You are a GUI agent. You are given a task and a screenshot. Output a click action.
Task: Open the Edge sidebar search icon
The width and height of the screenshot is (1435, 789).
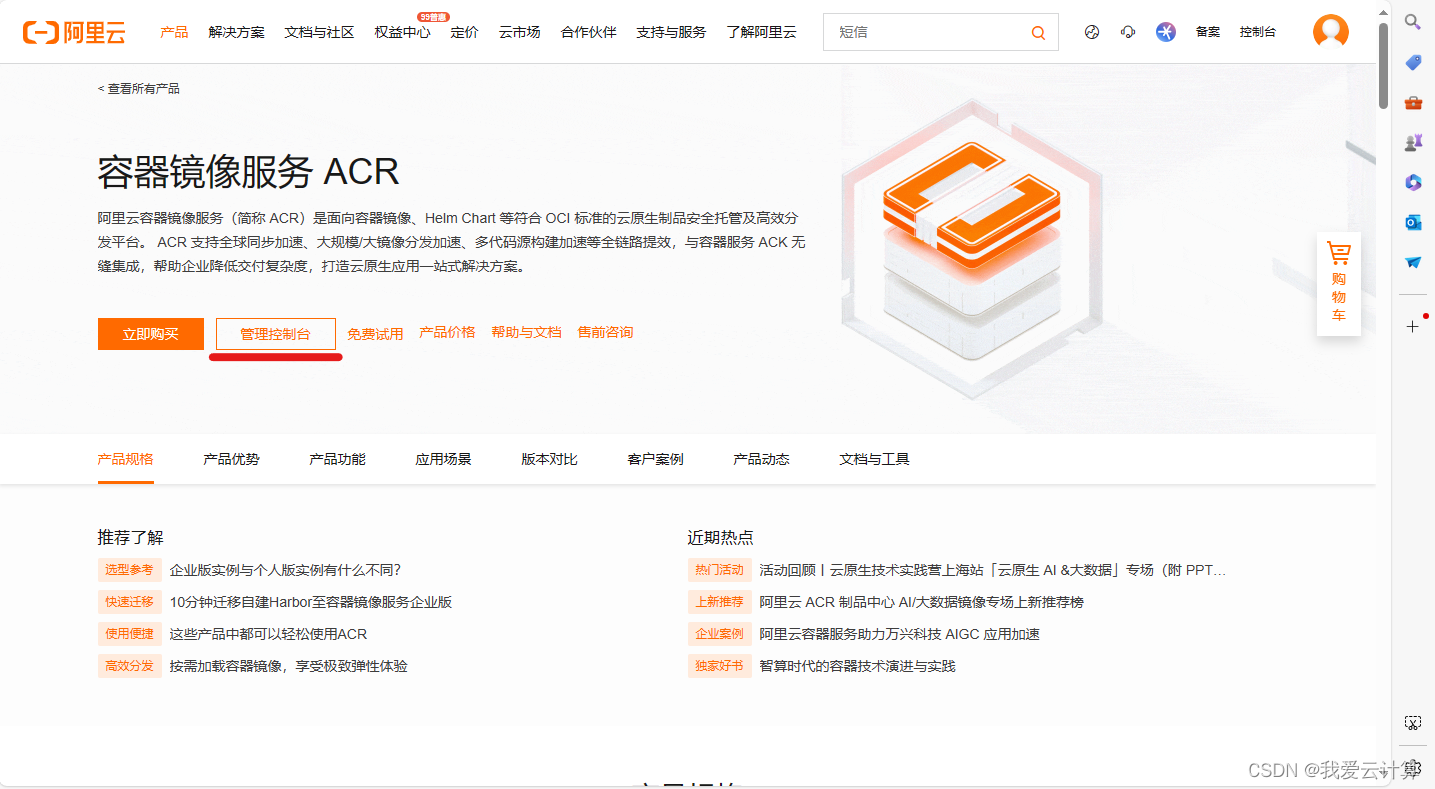click(1413, 21)
